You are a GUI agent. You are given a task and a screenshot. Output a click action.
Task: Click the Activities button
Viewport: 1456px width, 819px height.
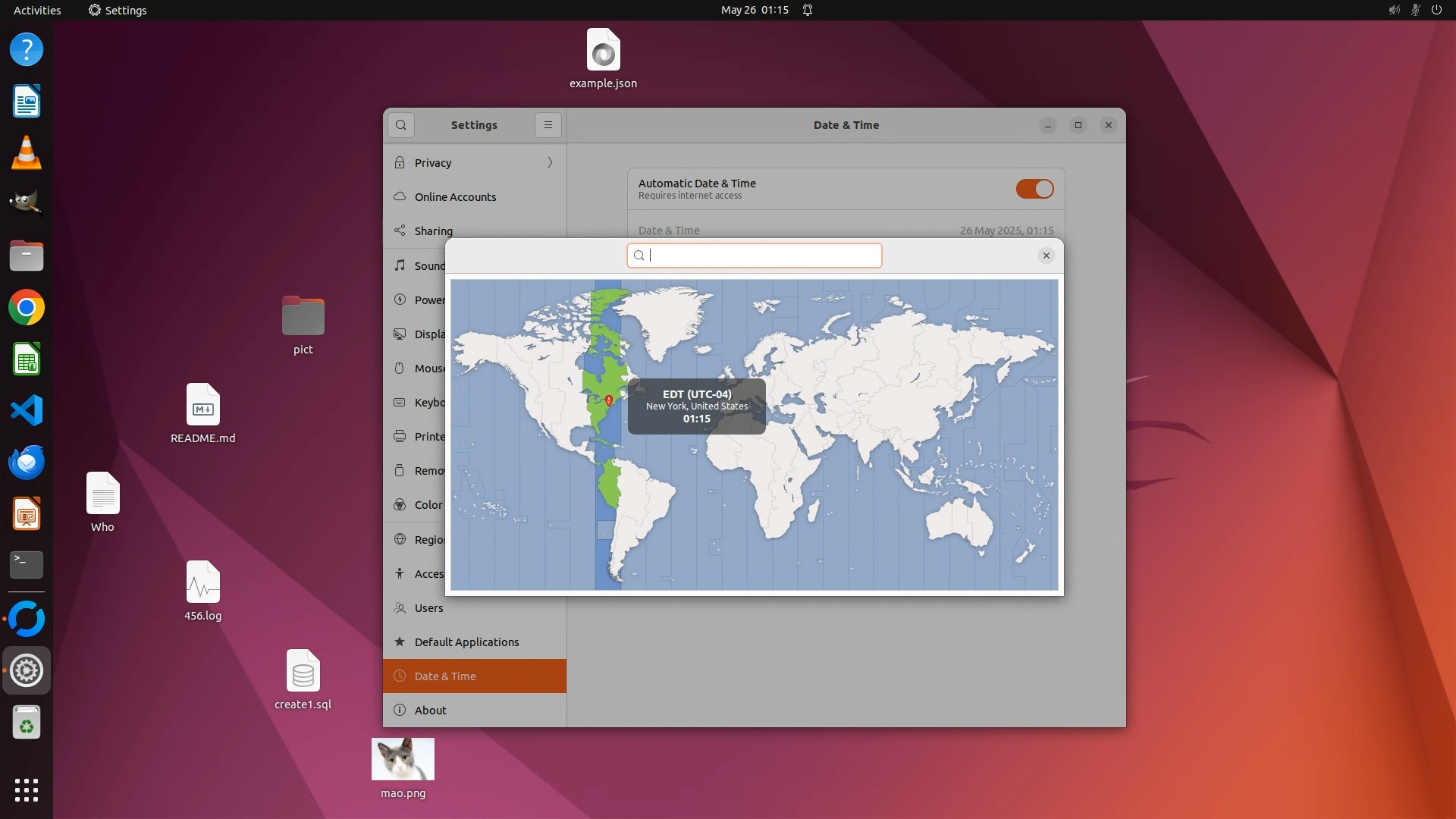37,10
